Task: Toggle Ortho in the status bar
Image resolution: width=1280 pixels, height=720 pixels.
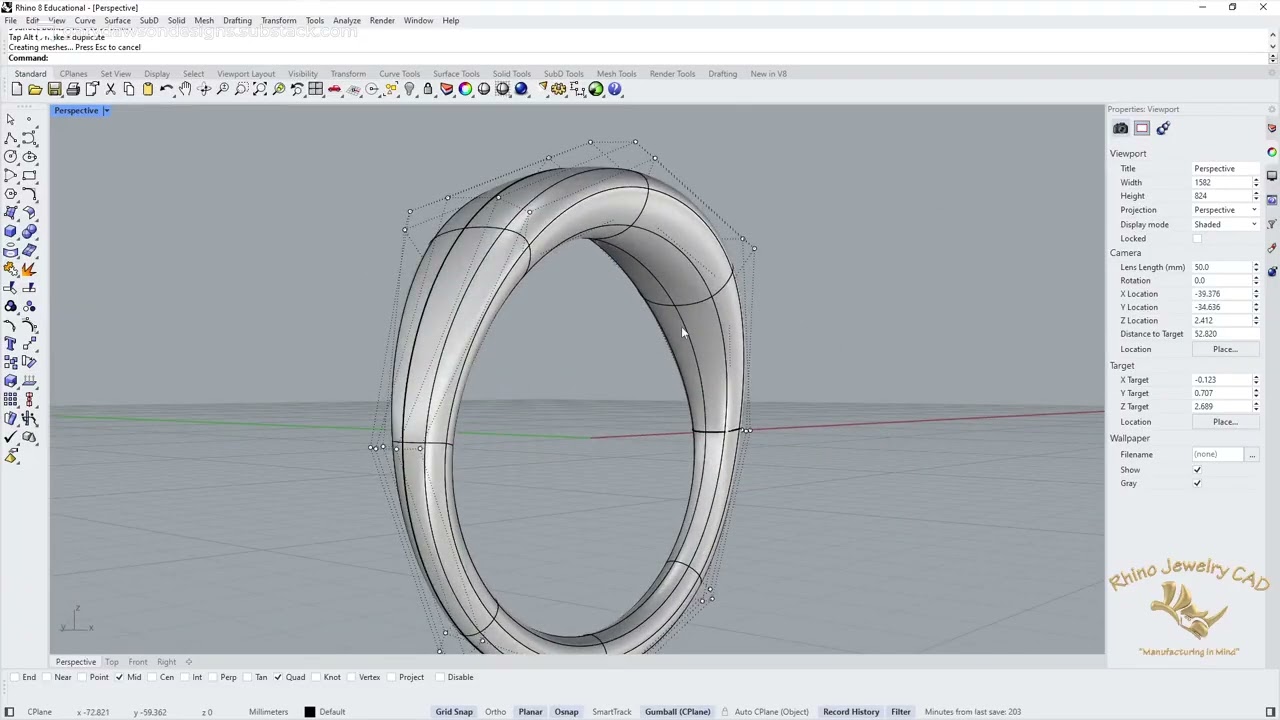Action: tap(495, 712)
